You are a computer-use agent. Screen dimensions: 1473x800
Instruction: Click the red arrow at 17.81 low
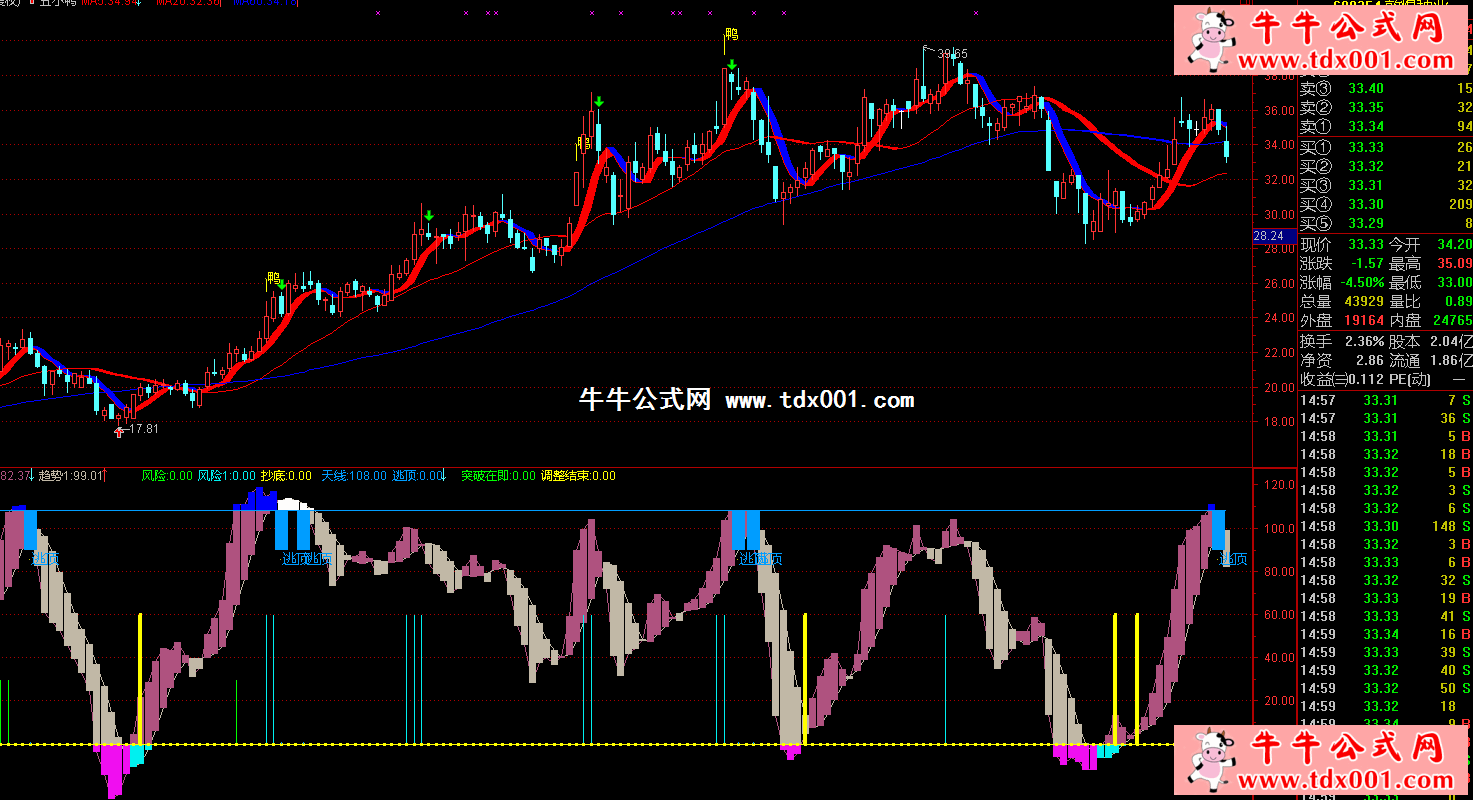121,431
